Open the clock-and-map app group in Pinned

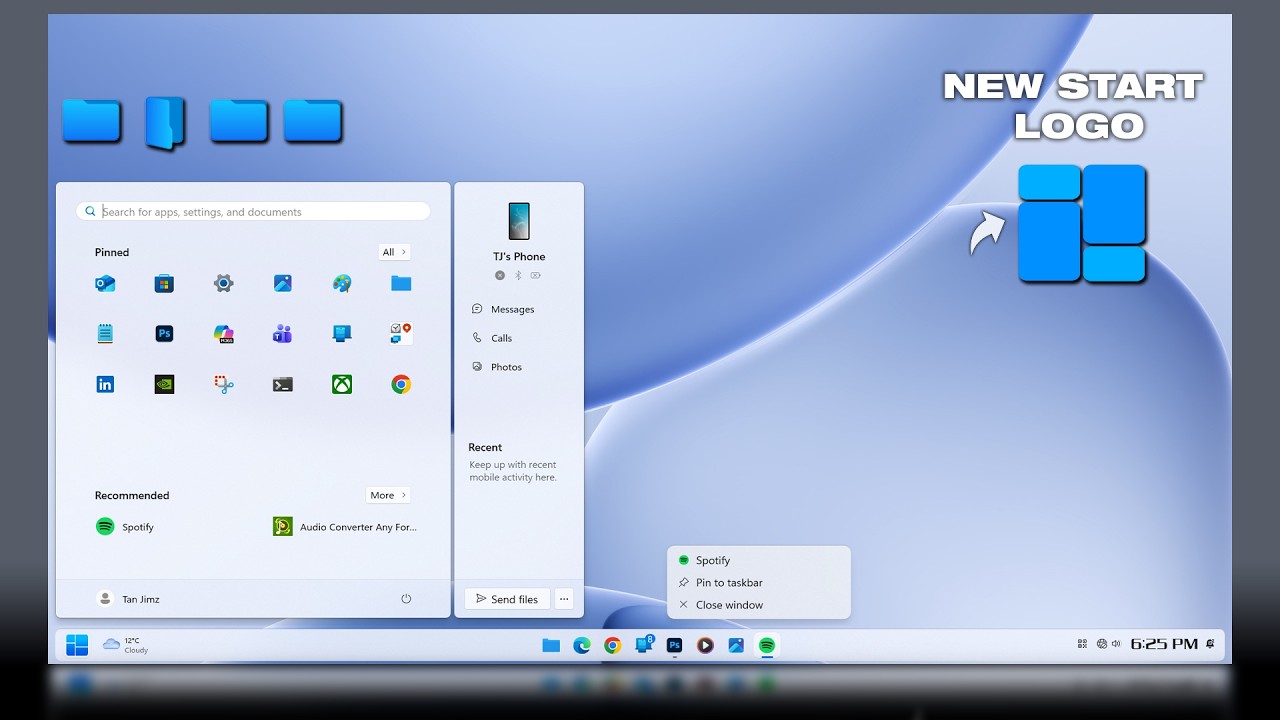(x=401, y=334)
